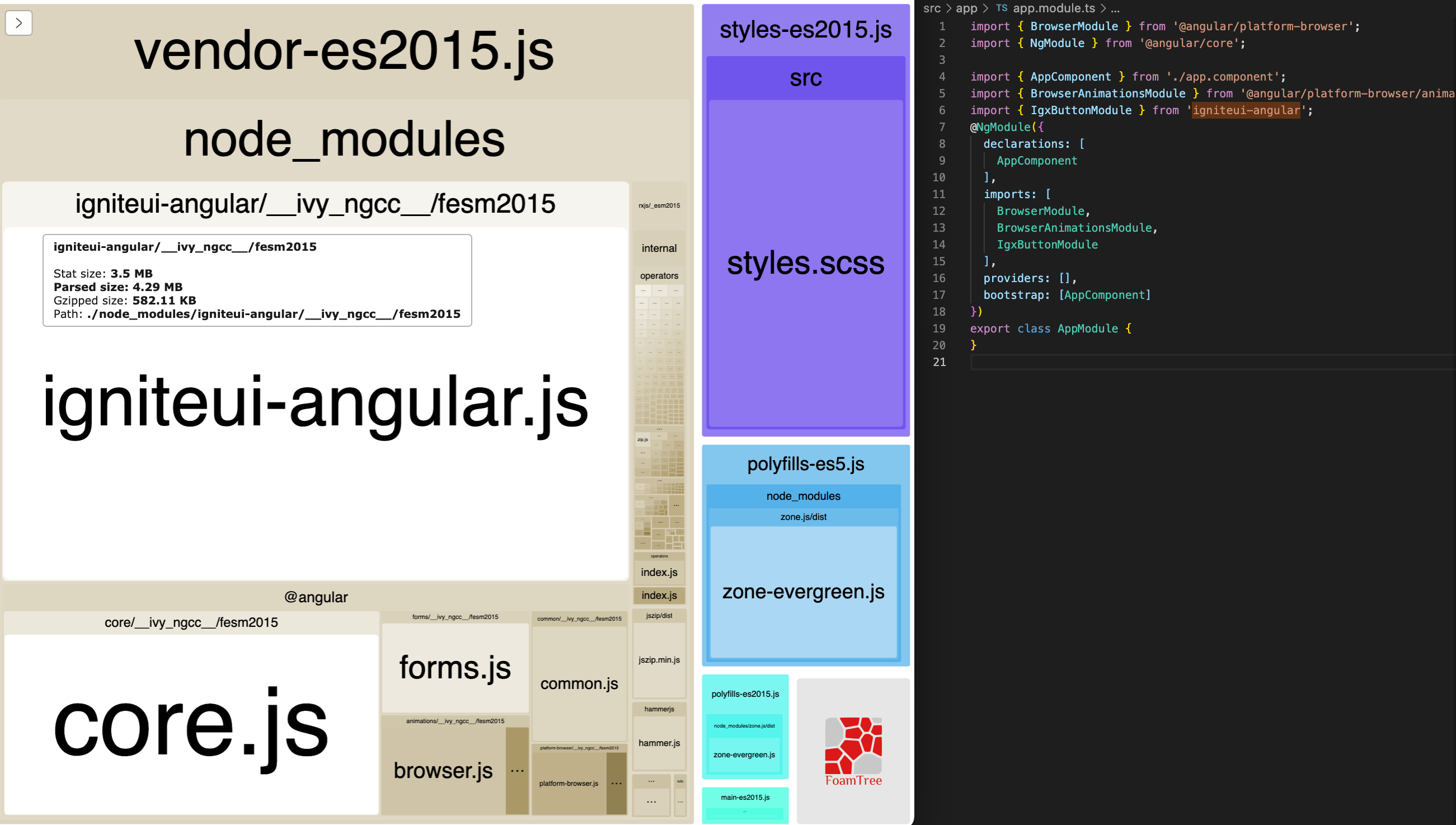Click IgxButtonModule in the imports array
The image size is (1456, 825).
(1047, 244)
